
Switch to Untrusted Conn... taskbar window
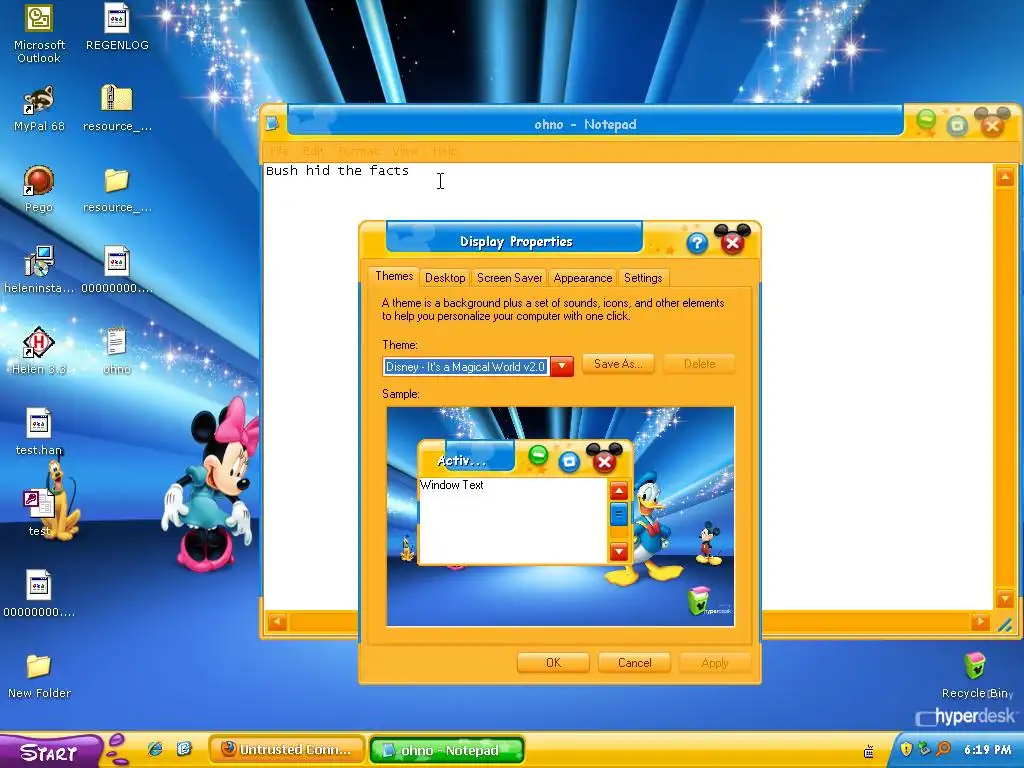tap(287, 750)
